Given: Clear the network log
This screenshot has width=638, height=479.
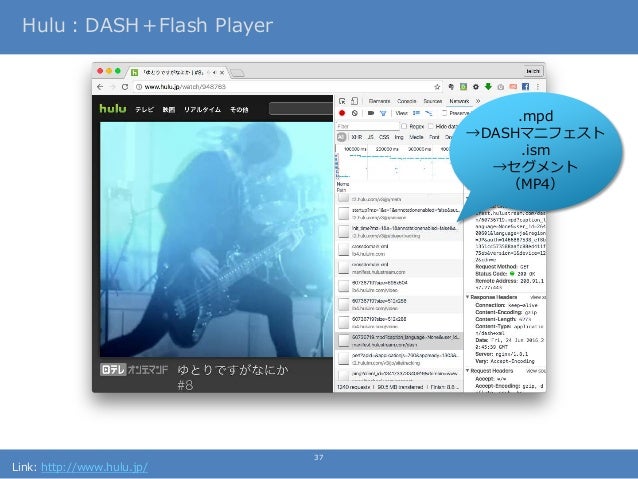Looking at the screenshot, I should click(355, 113).
